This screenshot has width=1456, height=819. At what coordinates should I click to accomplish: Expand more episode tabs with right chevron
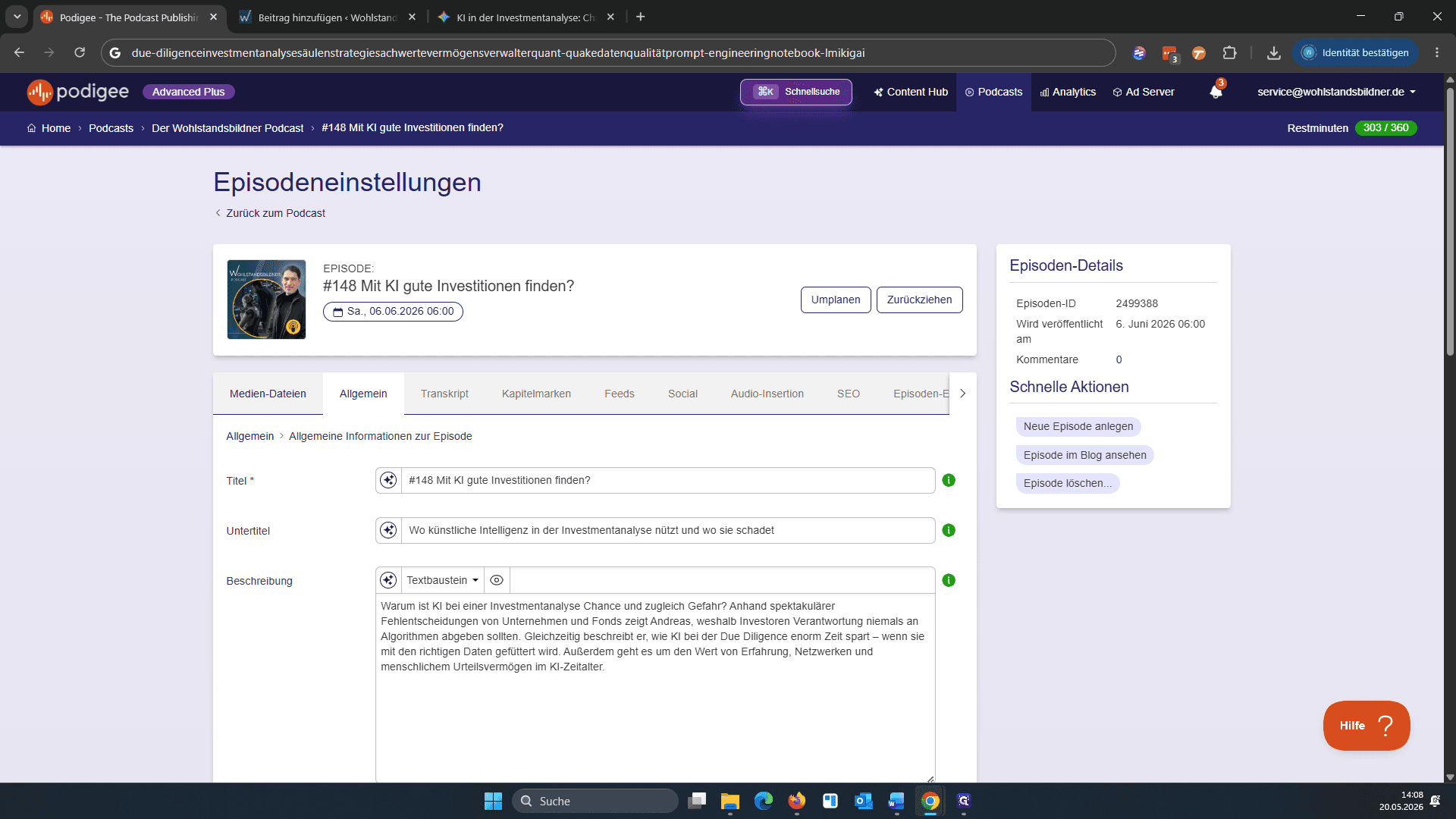click(x=963, y=394)
